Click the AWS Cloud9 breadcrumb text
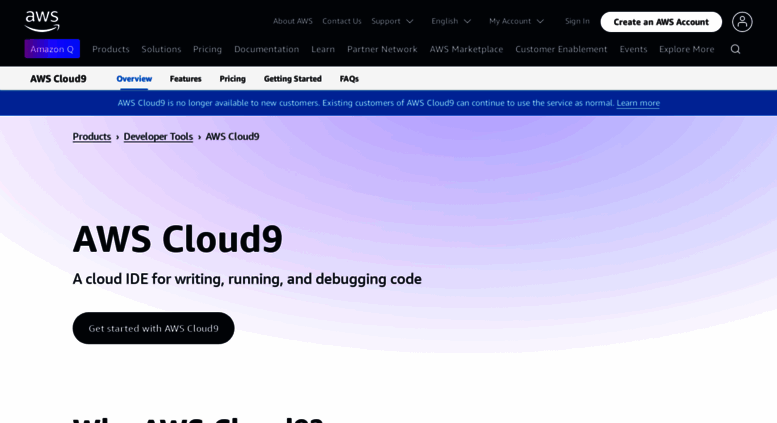 [232, 136]
